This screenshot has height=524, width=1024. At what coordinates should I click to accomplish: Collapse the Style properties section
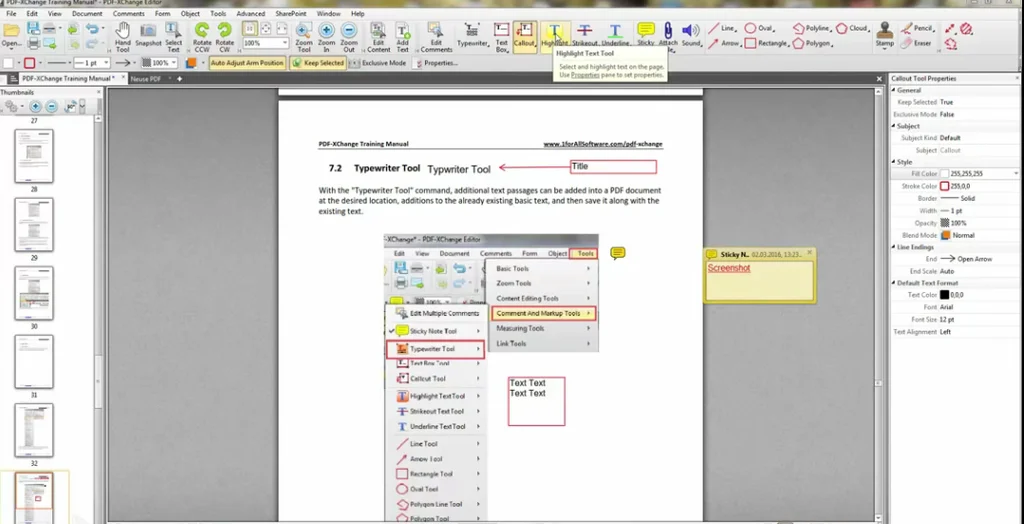coord(894,161)
